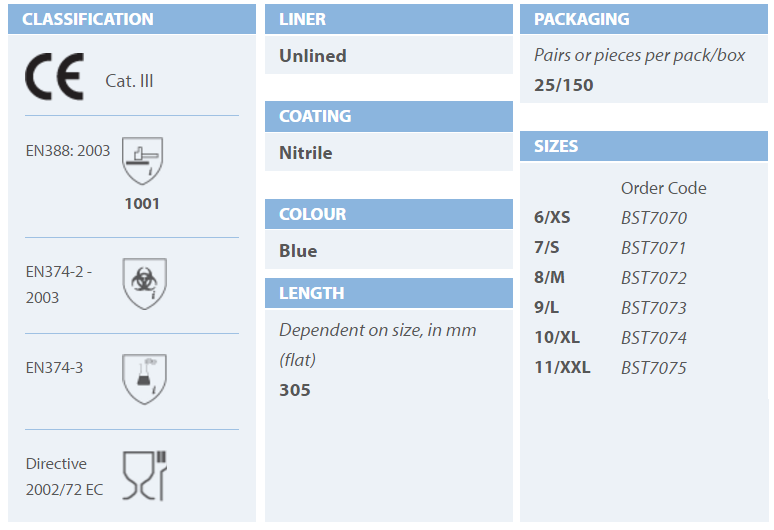
Task: Select the COATING header
Action: (388, 116)
